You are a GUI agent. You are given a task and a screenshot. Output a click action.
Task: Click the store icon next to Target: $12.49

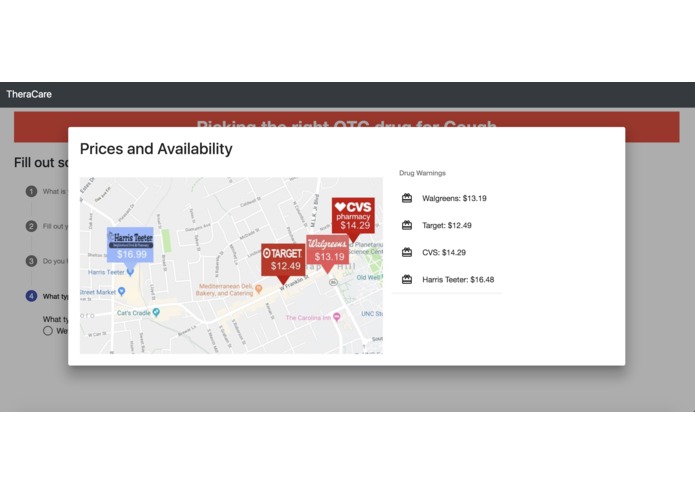407,225
